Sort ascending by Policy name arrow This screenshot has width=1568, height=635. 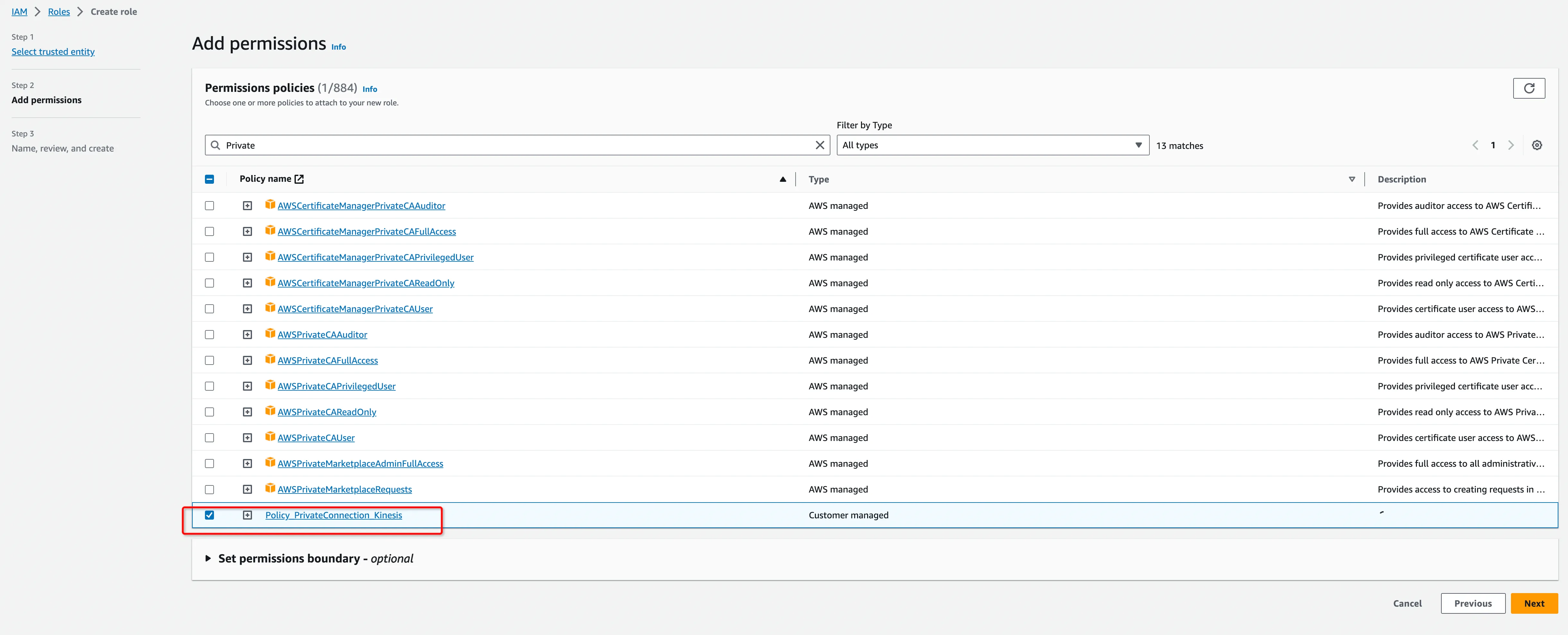(x=783, y=179)
